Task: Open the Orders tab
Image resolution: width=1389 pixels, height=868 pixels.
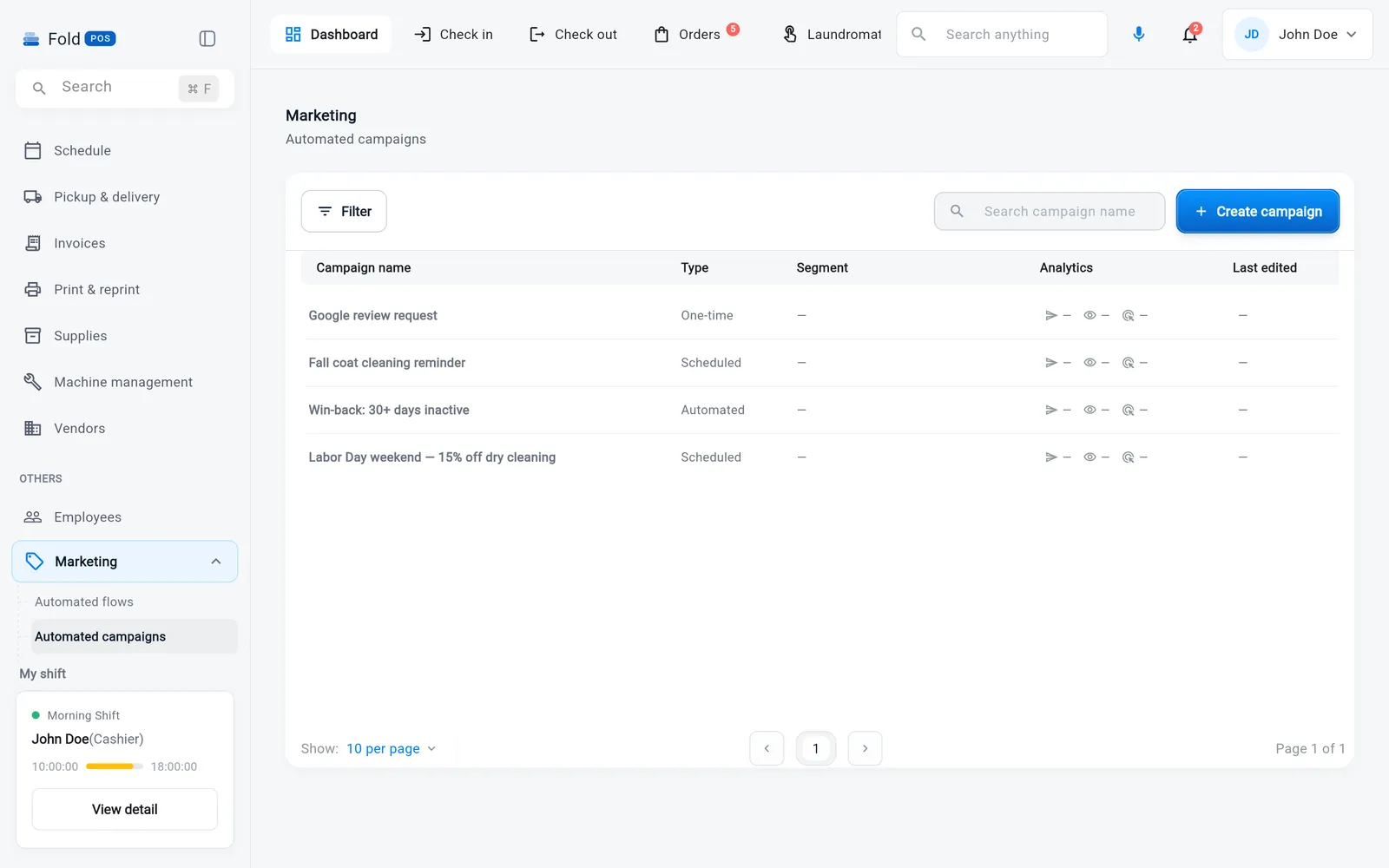Action: click(696, 34)
